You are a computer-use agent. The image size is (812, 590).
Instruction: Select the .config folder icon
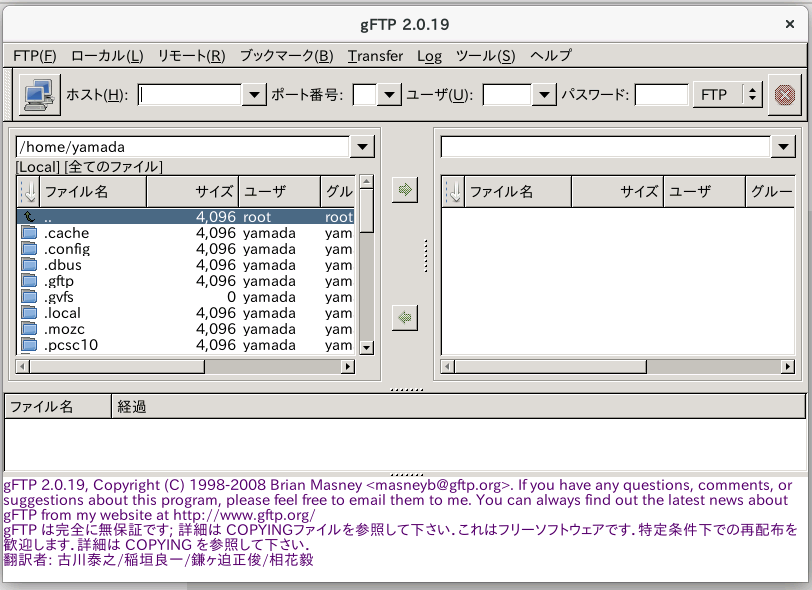click(29, 249)
